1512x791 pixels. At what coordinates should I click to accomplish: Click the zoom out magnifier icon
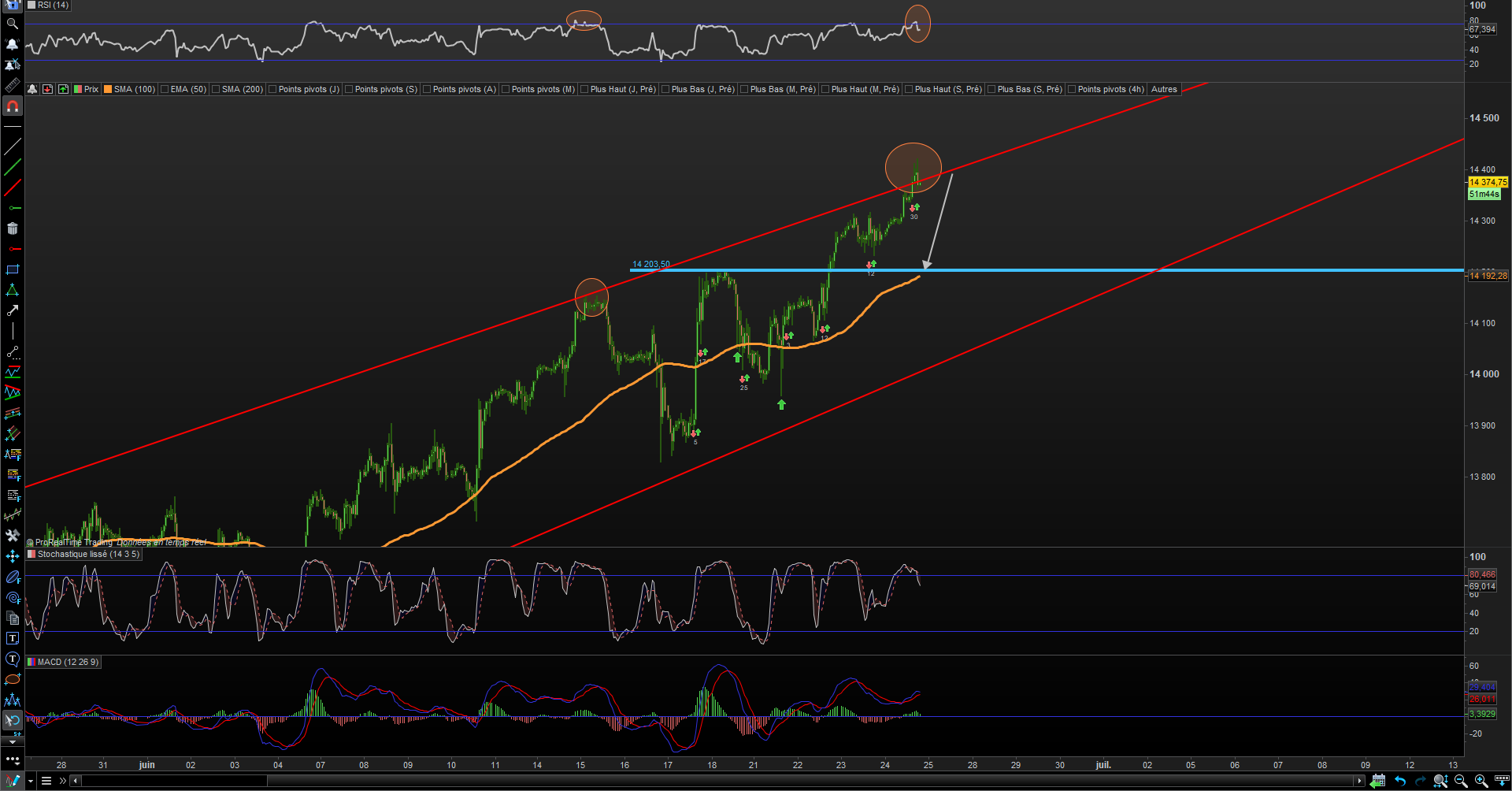pyautogui.click(x=1461, y=781)
